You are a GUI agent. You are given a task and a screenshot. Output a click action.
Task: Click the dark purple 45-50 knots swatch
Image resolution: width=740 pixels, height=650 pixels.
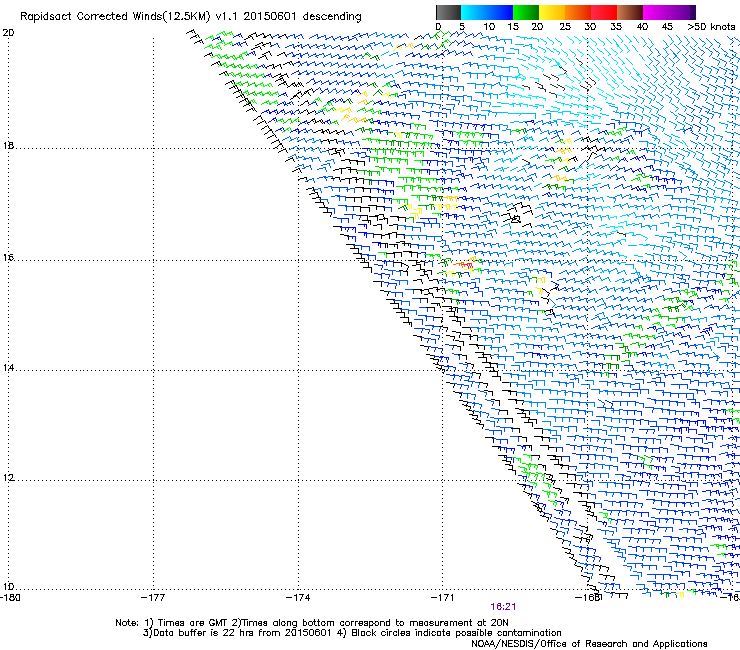point(682,12)
